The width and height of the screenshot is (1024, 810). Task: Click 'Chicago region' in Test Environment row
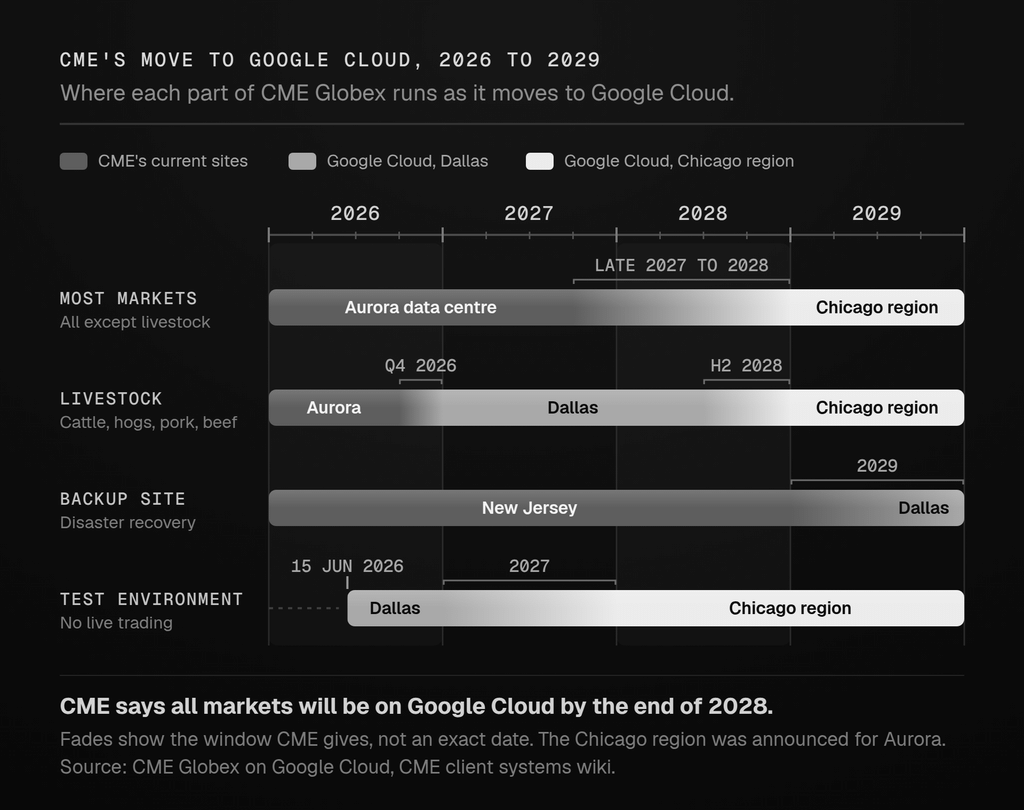[790, 608]
